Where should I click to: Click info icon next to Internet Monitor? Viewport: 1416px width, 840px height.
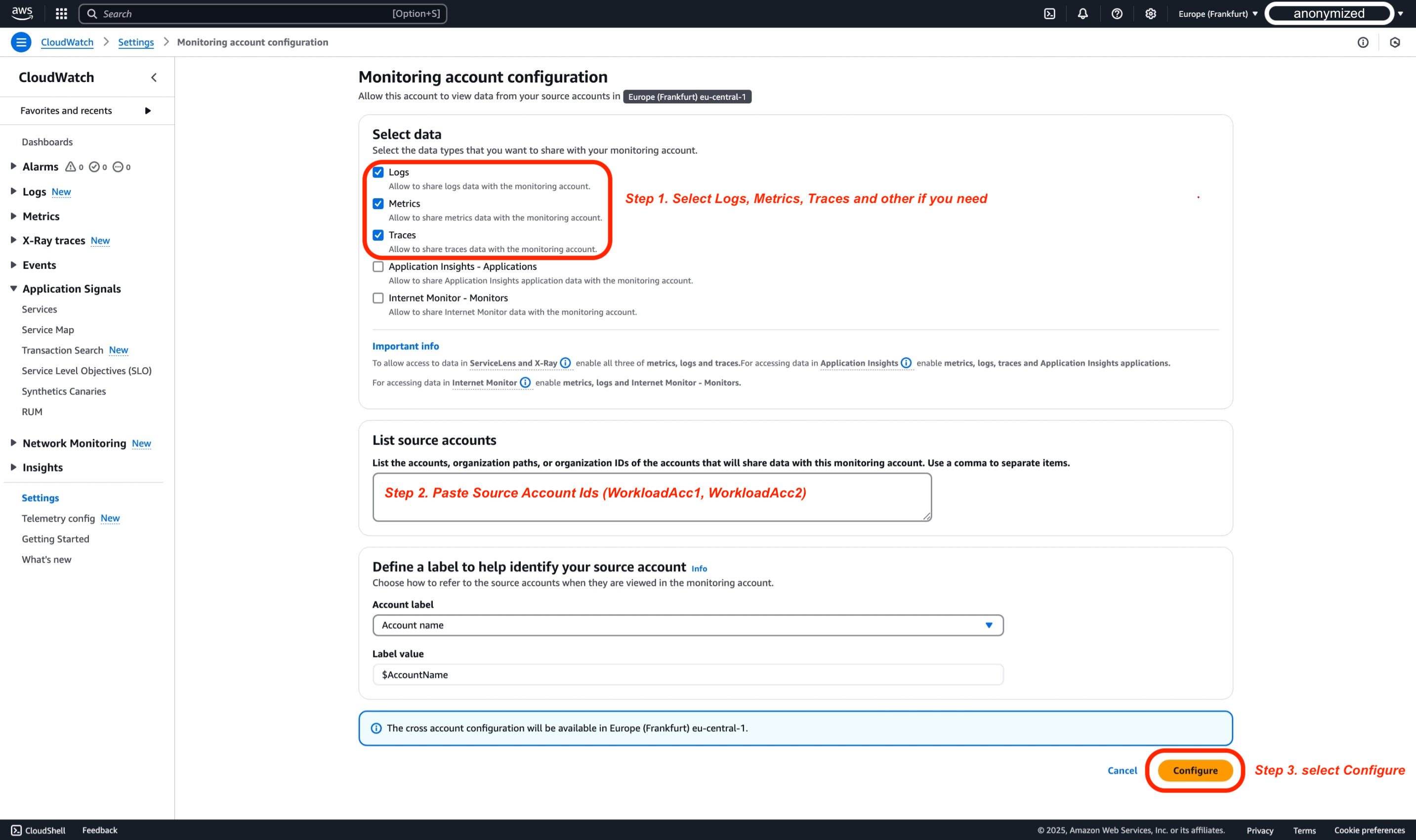point(525,382)
